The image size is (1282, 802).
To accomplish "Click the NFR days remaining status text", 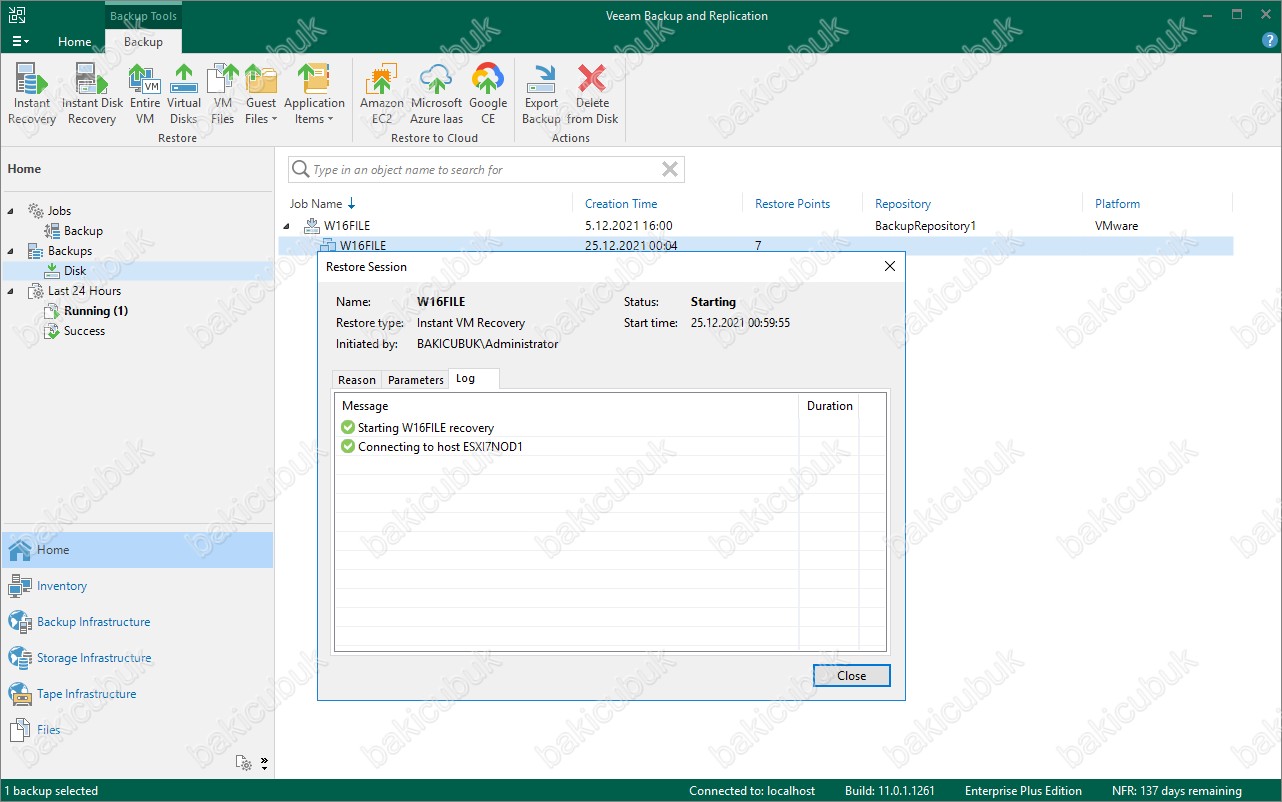I will (1176, 791).
